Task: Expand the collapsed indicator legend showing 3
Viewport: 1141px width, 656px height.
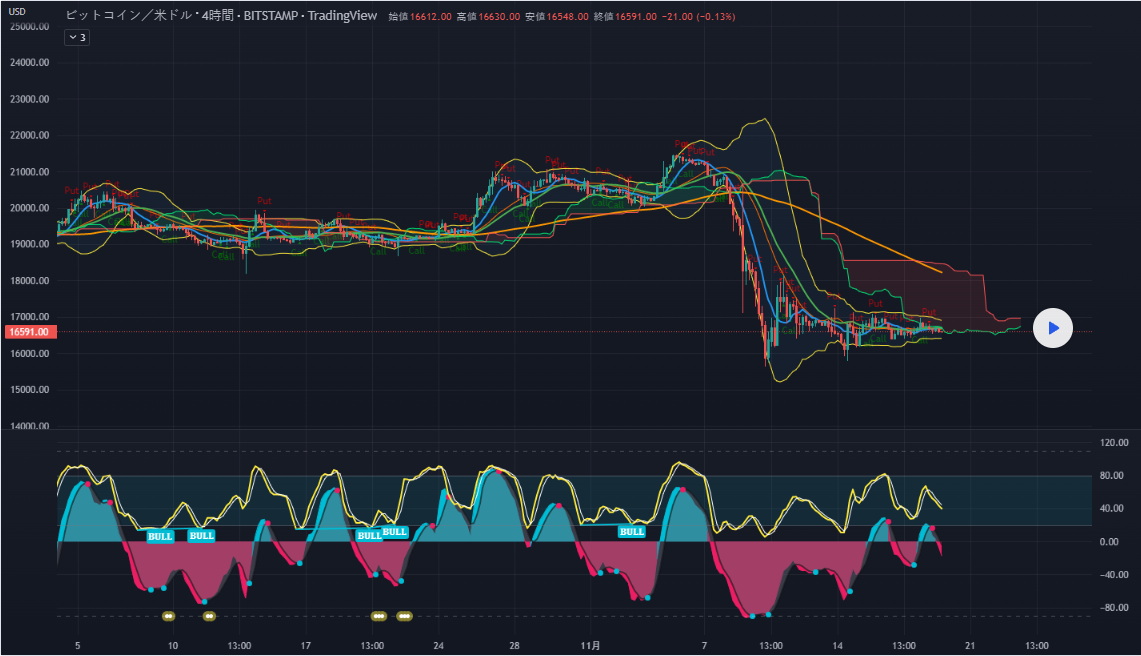Action: click(x=77, y=37)
